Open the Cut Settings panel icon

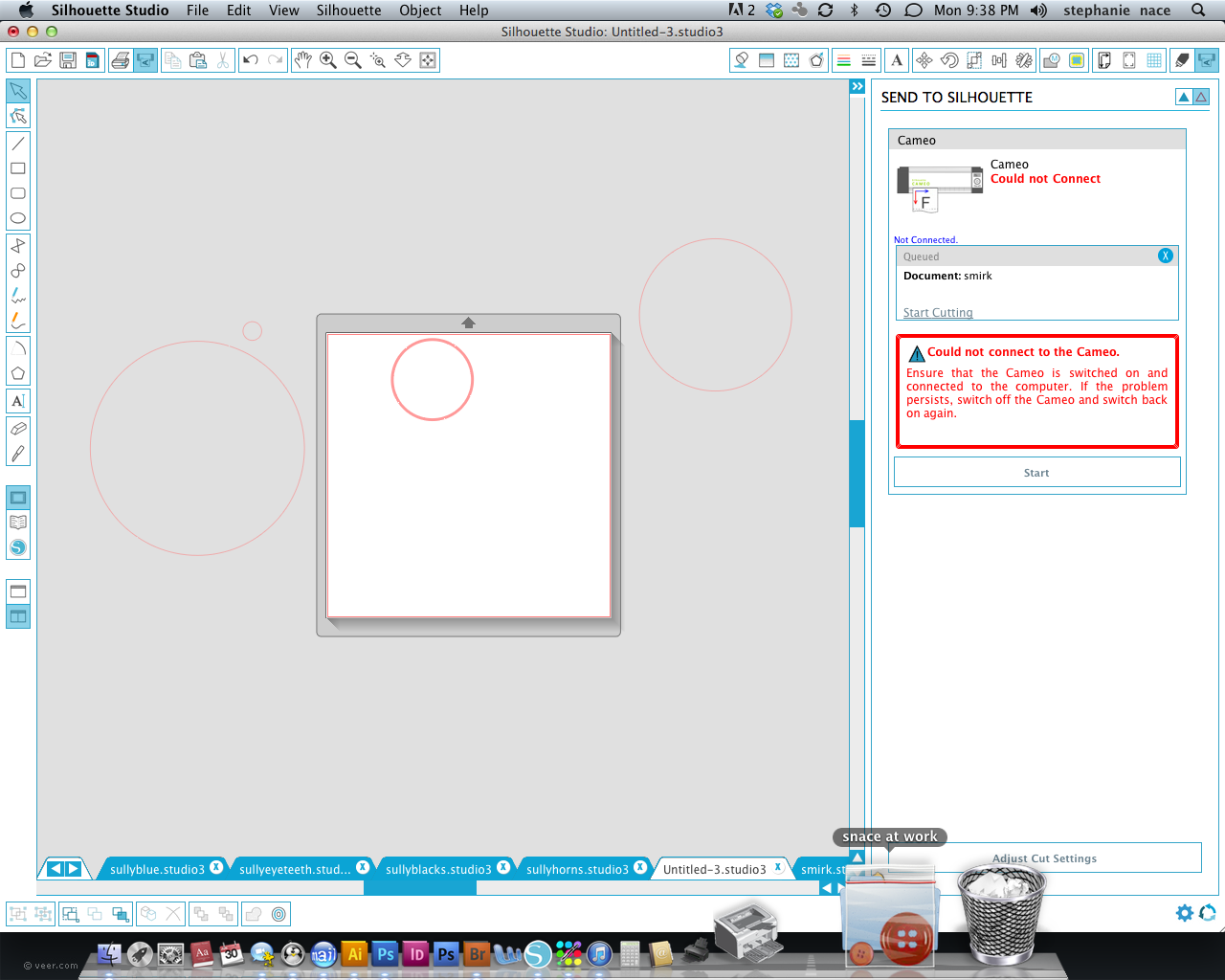1182,60
